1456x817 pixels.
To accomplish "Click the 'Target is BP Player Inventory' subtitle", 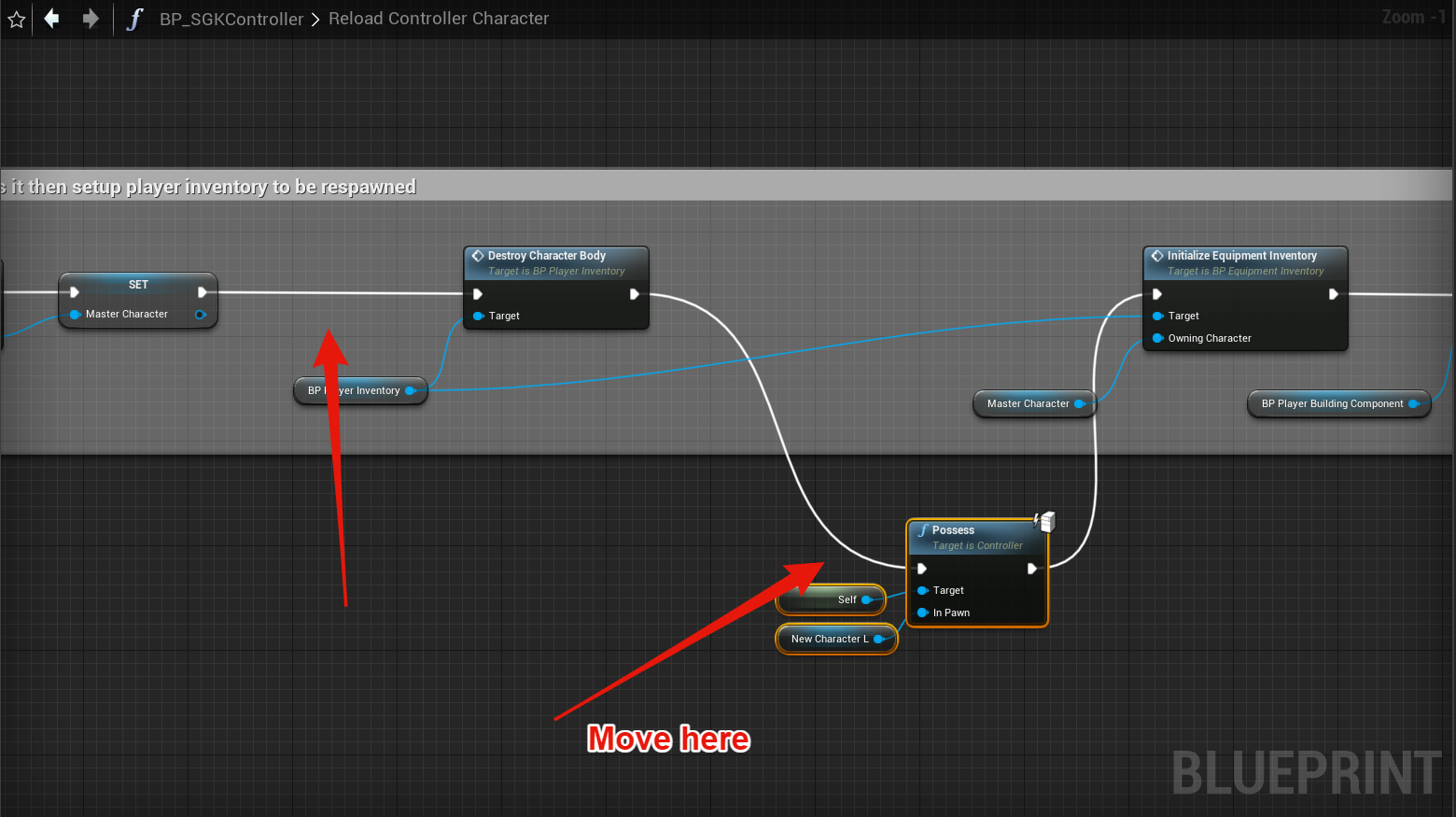I will point(556,272).
